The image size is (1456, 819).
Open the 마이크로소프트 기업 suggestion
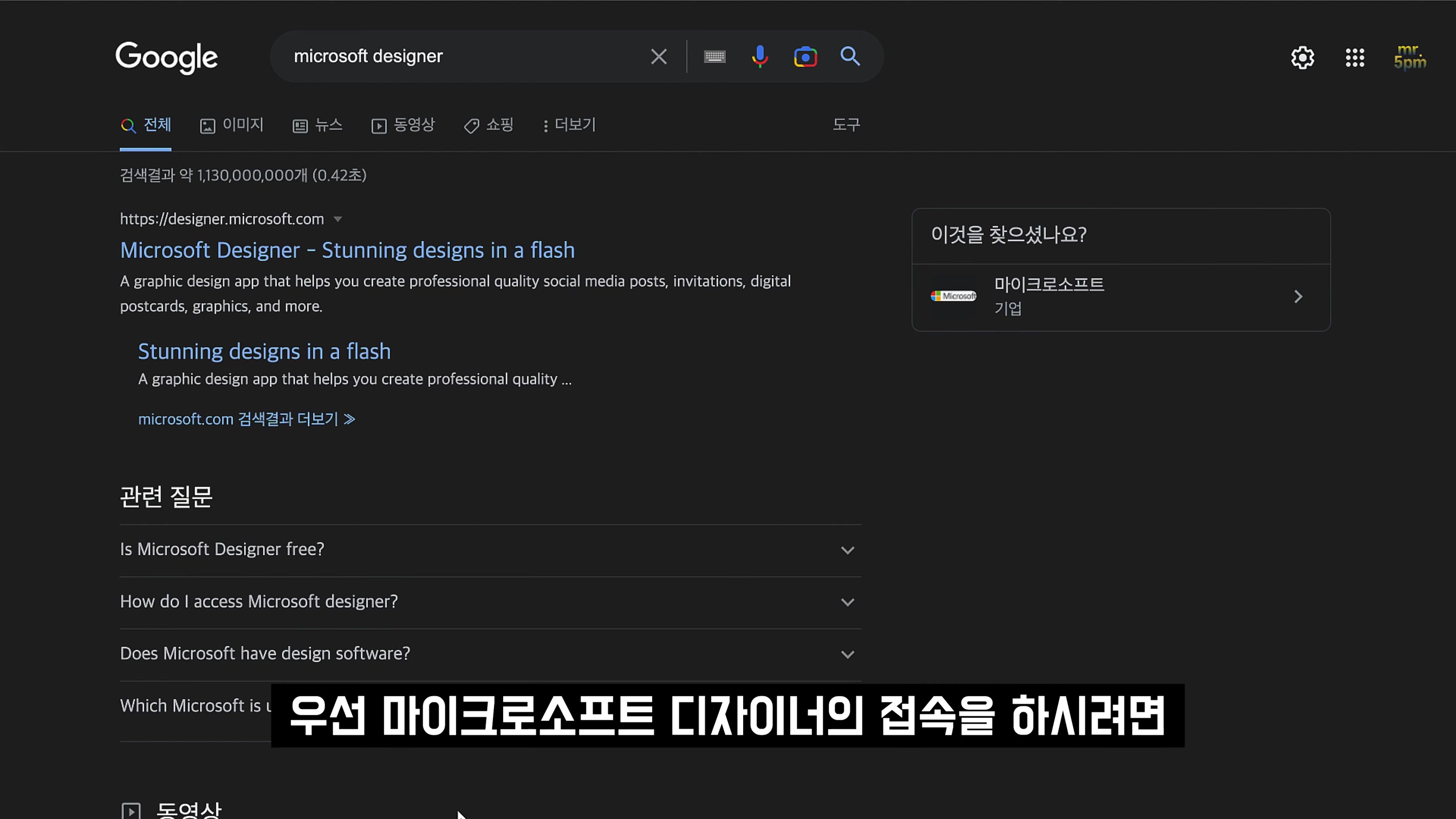pyautogui.click(x=1120, y=297)
